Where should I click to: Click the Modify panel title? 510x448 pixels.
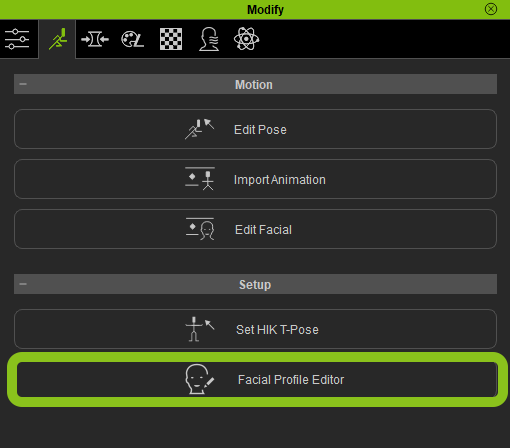(265, 10)
